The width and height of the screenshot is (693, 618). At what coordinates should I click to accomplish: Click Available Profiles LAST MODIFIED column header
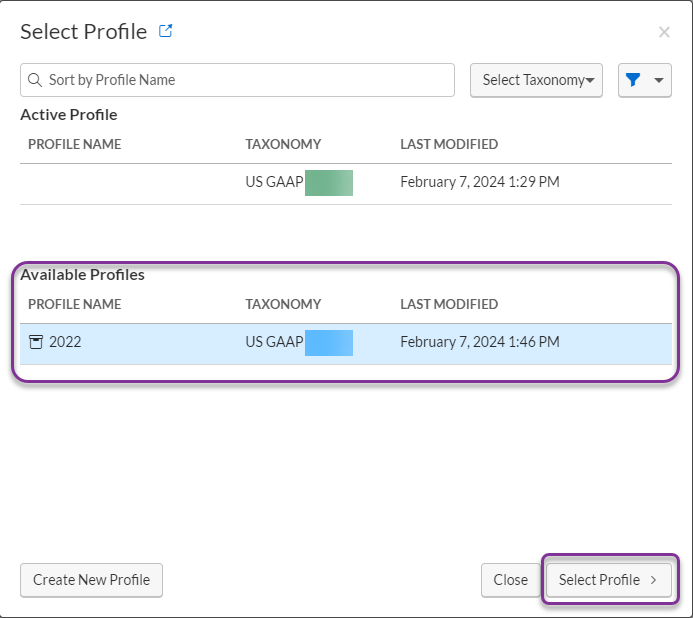449,304
